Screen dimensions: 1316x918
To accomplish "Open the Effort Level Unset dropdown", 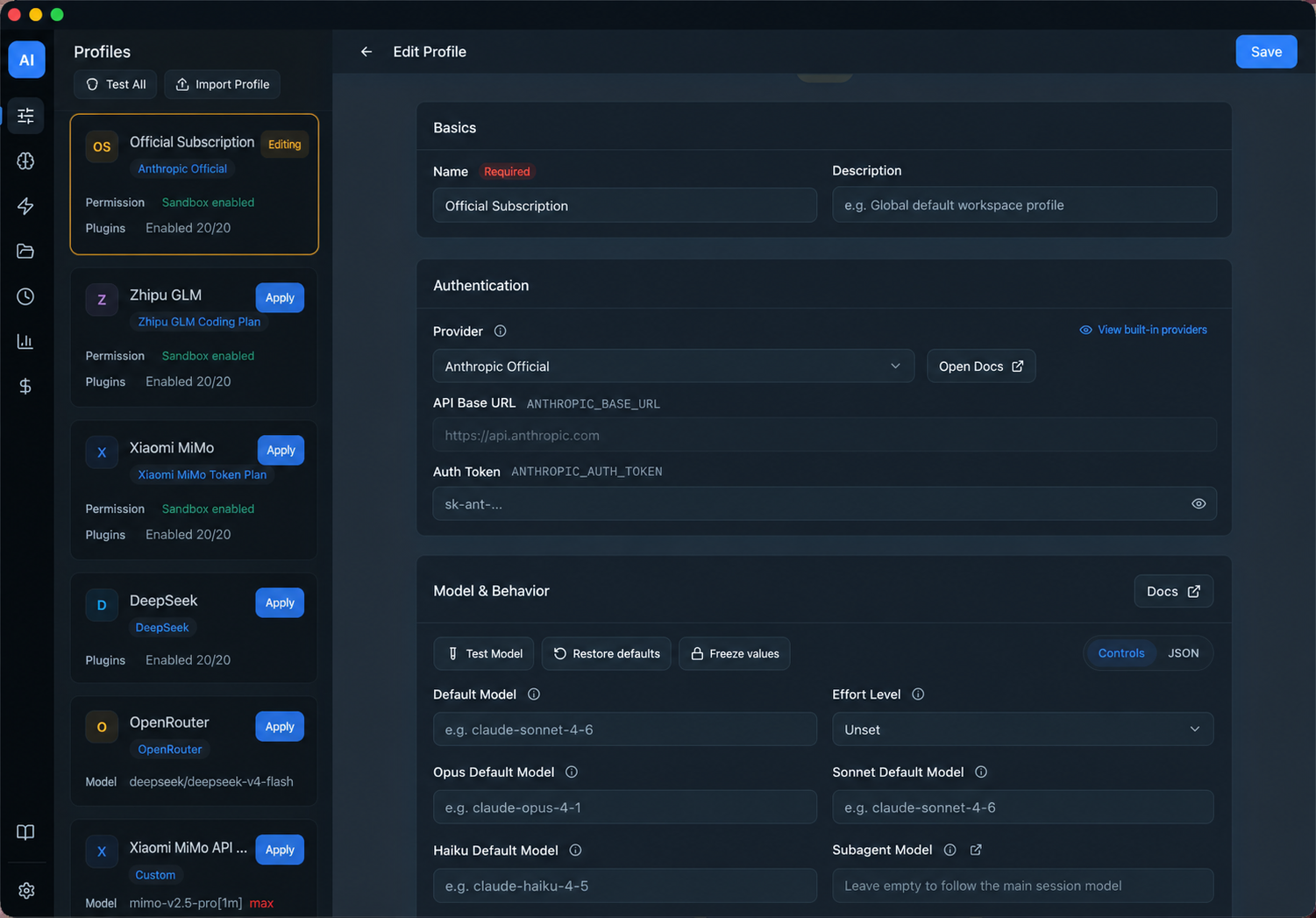I will 1022,729.
